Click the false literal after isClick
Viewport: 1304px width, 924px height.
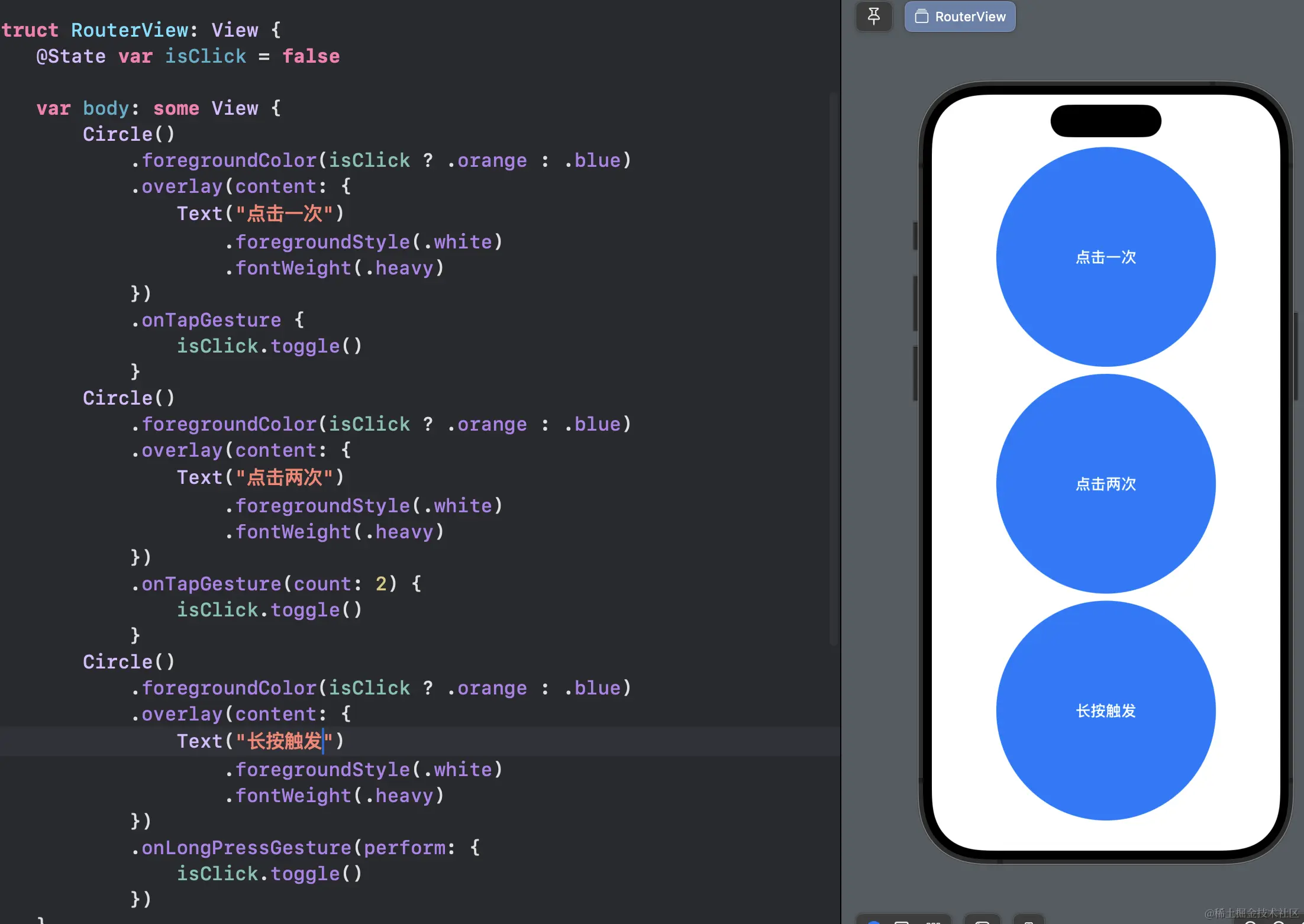tap(311, 56)
